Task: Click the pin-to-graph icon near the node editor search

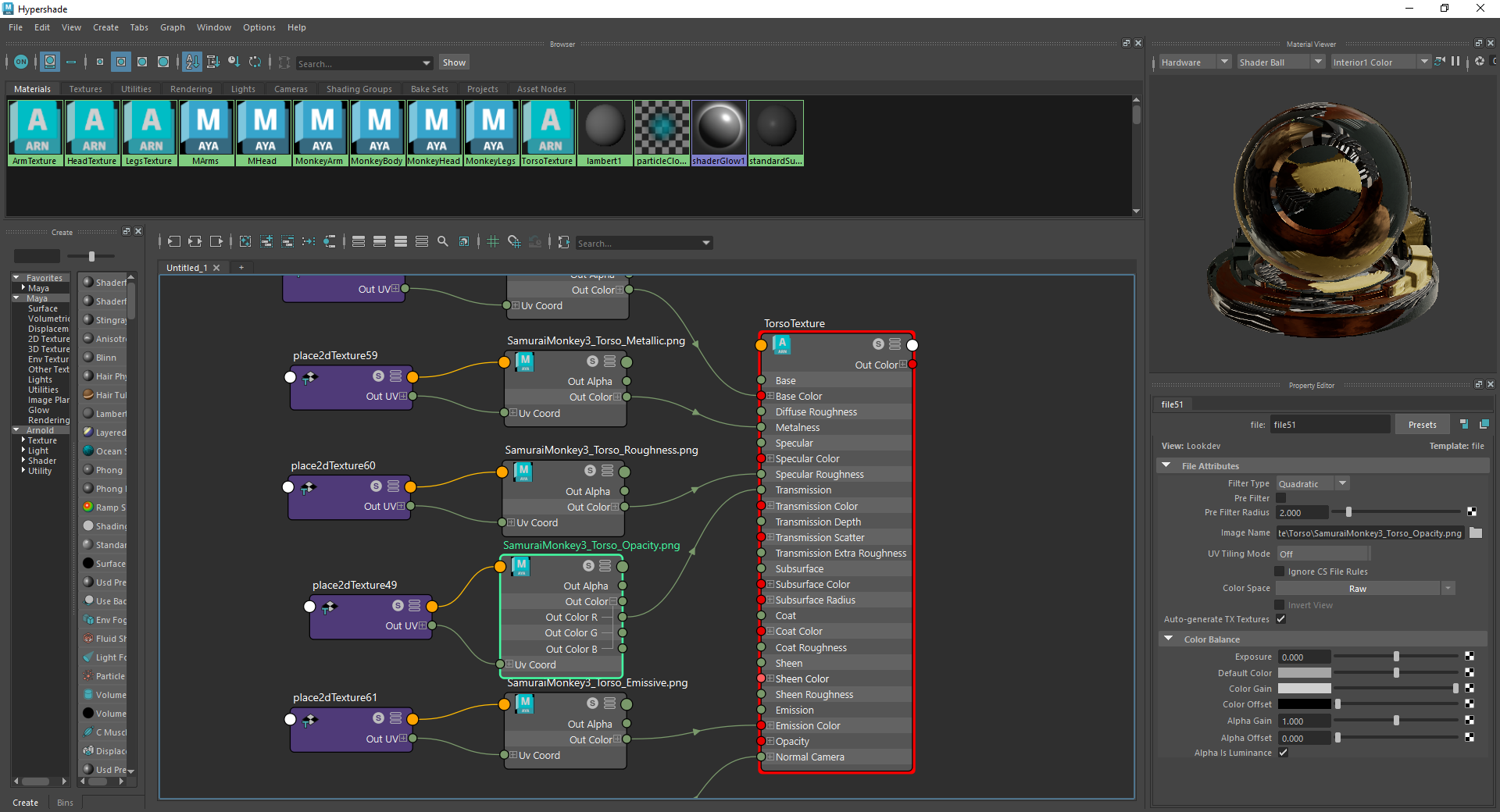Action: click(x=563, y=242)
